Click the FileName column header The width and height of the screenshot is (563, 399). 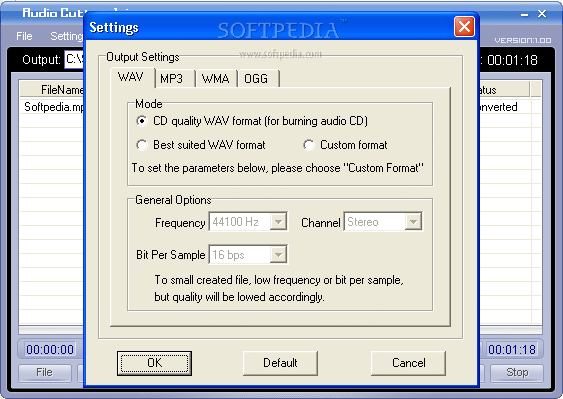tap(52, 89)
